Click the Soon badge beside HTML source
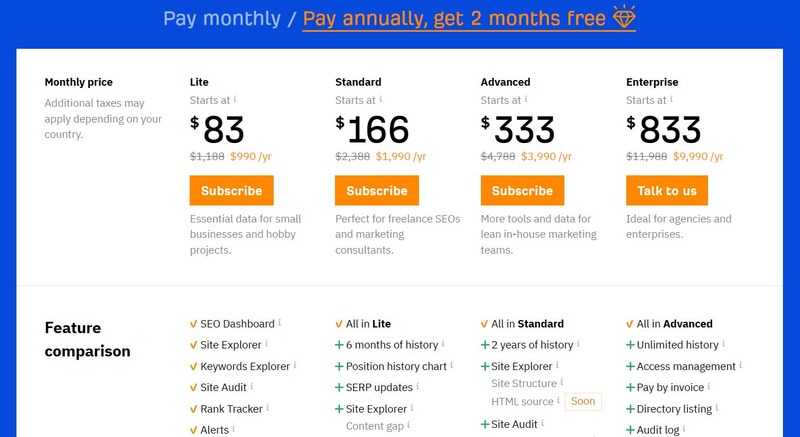This screenshot has height=437, width=800. point(583,401)
